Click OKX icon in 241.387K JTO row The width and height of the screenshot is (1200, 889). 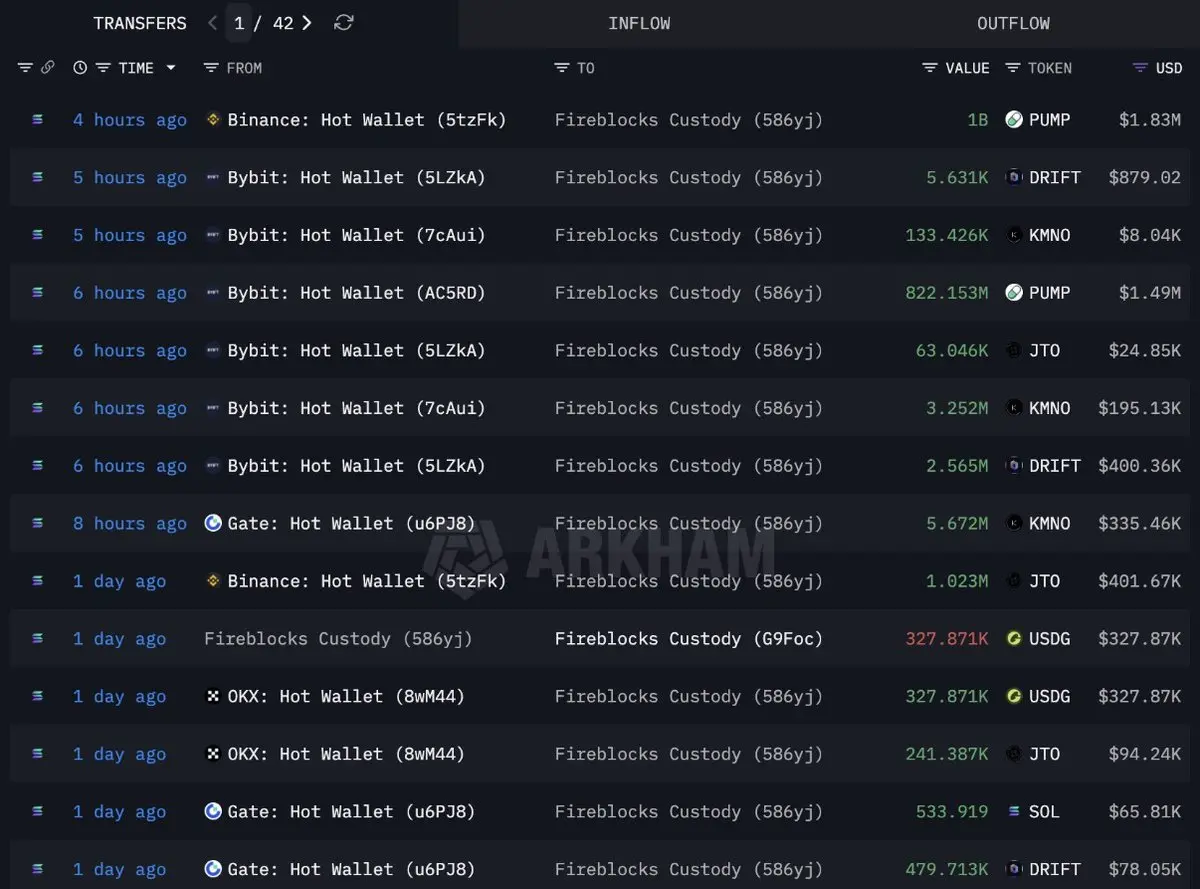[212, 754]
